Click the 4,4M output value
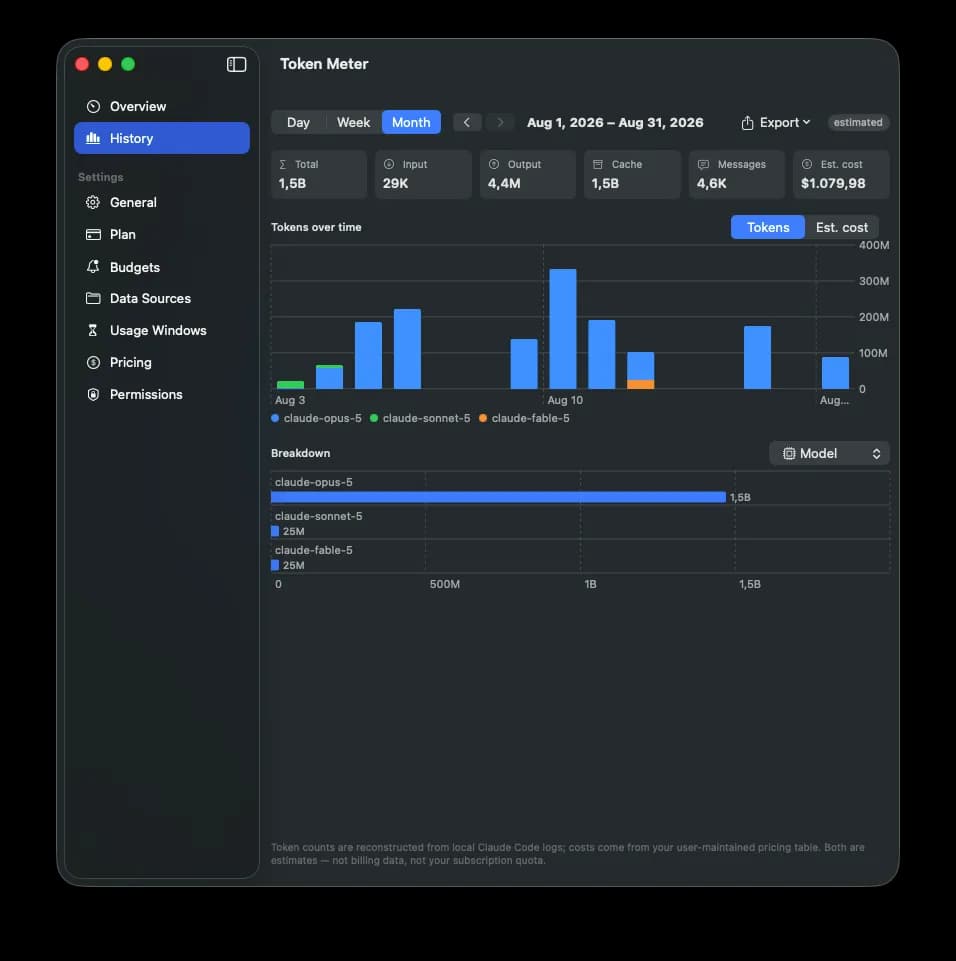The image size is (956, 961). click(504, 183)
